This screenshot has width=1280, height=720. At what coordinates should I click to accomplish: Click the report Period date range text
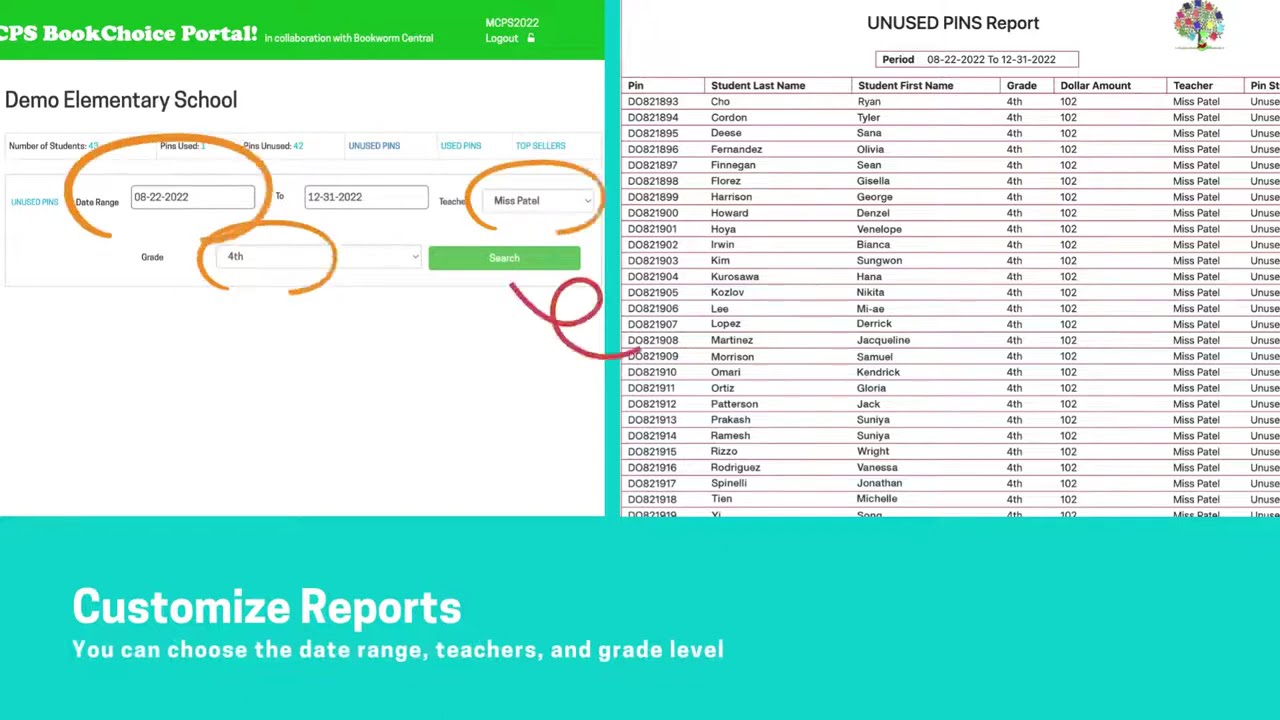point(991,60)
